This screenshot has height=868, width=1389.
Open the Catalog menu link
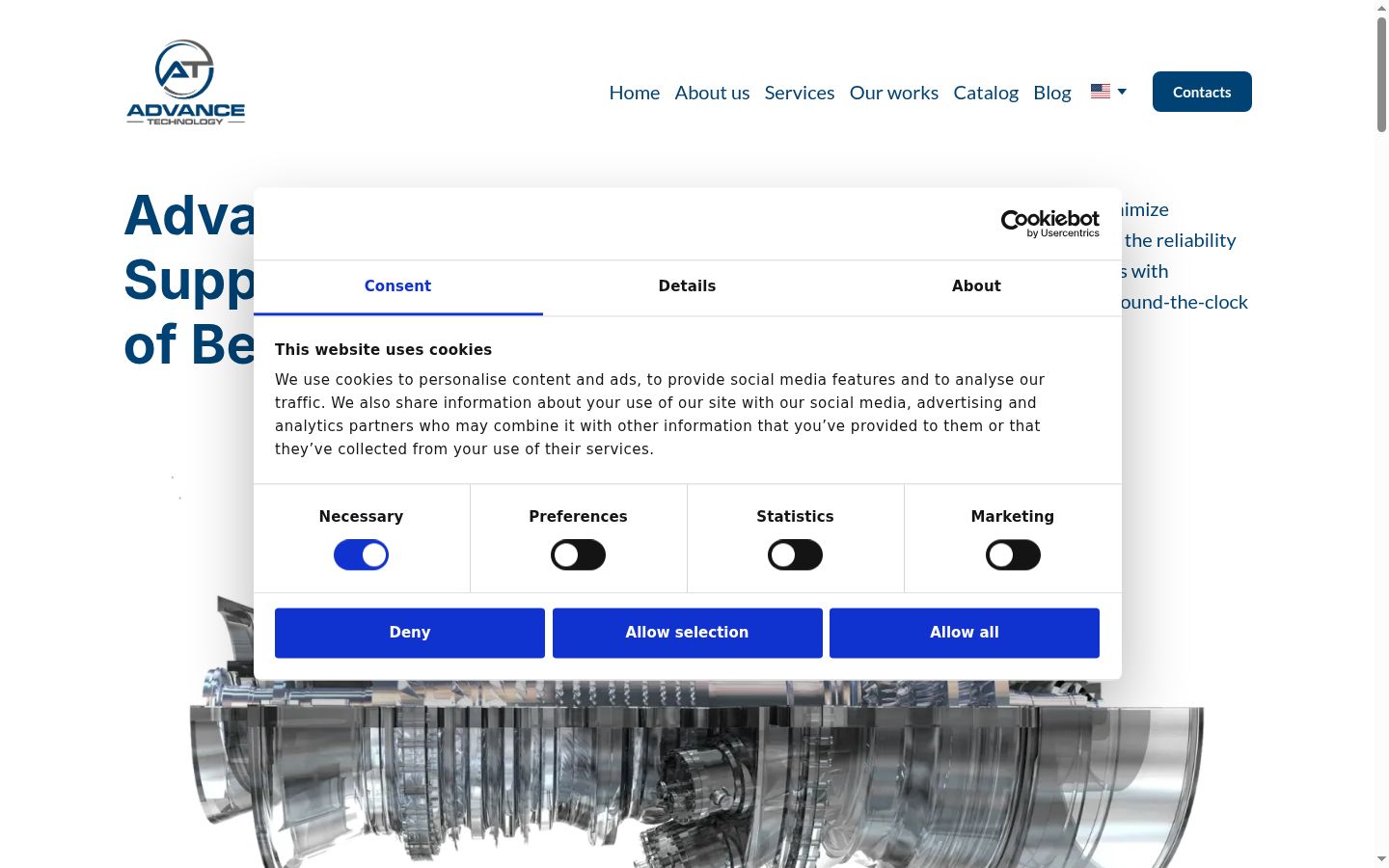(x=986, y=93)
